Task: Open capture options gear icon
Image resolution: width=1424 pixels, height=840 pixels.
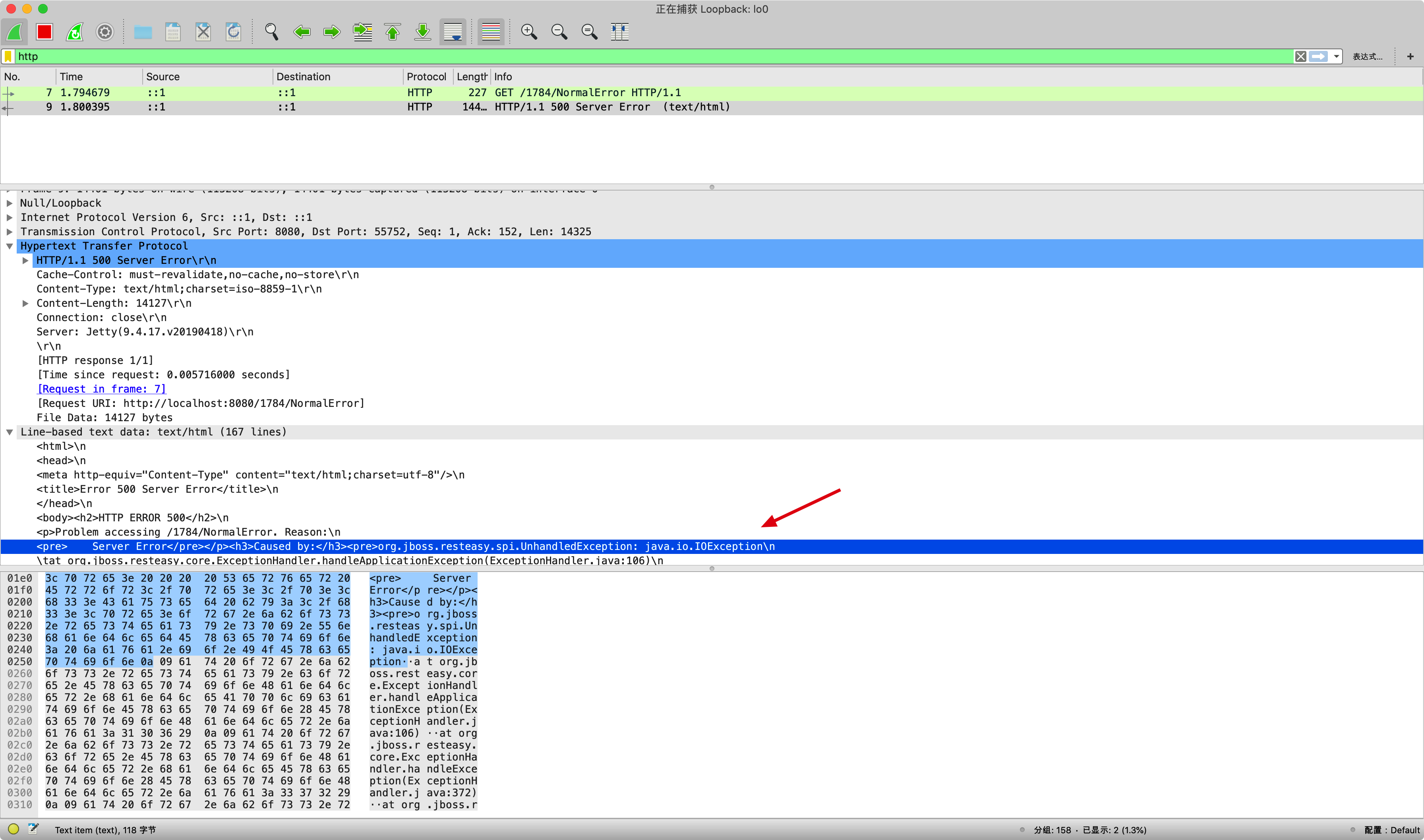Action: [x=105, y=32]
